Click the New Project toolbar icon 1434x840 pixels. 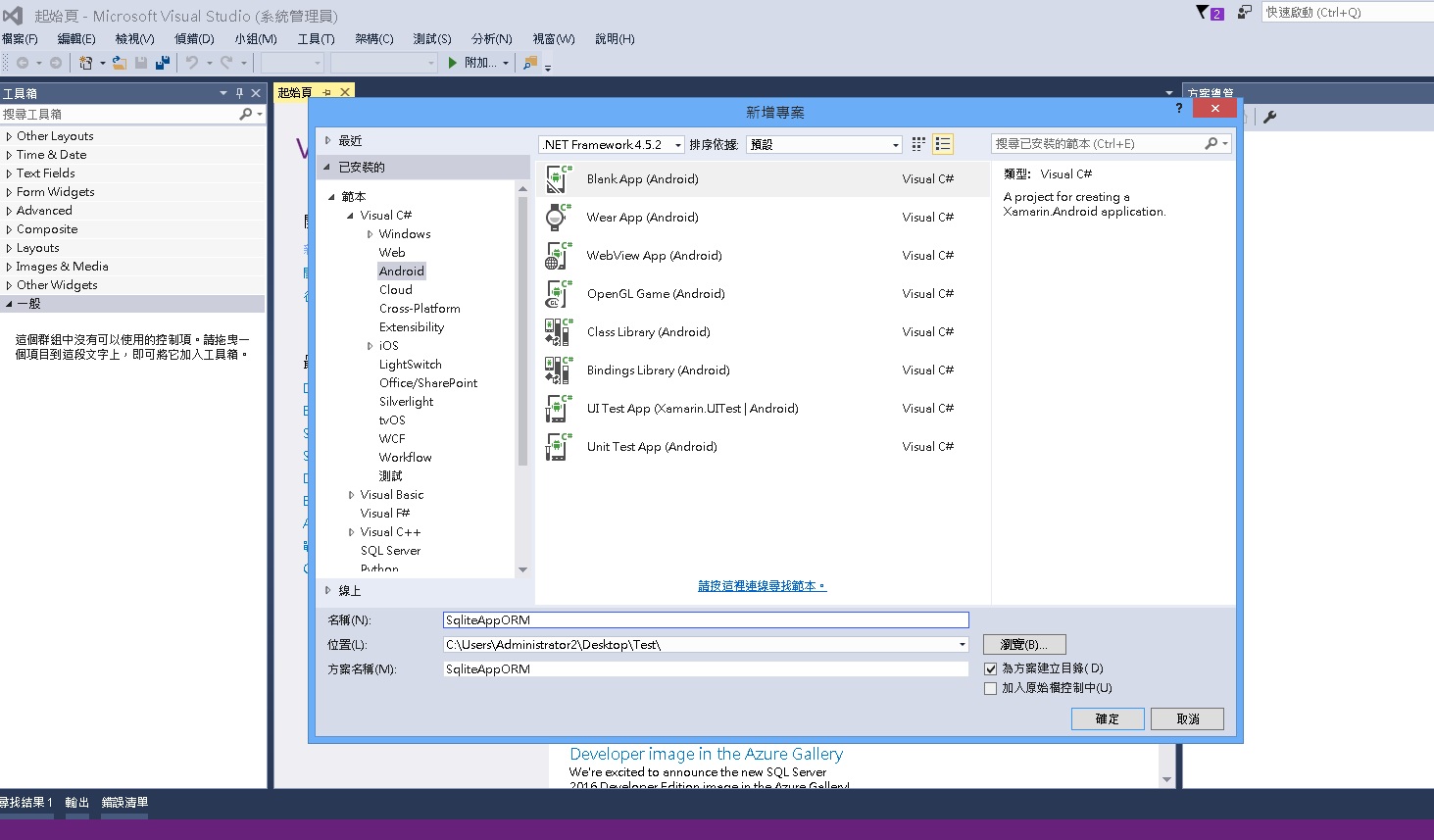tap(86, 63)
